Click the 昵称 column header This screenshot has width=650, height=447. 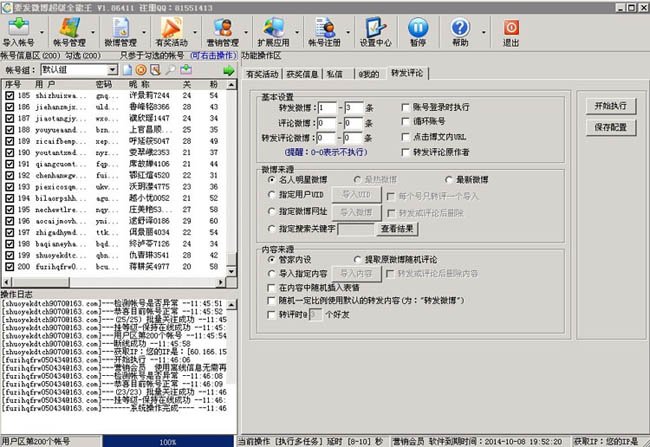click(139, 85)
